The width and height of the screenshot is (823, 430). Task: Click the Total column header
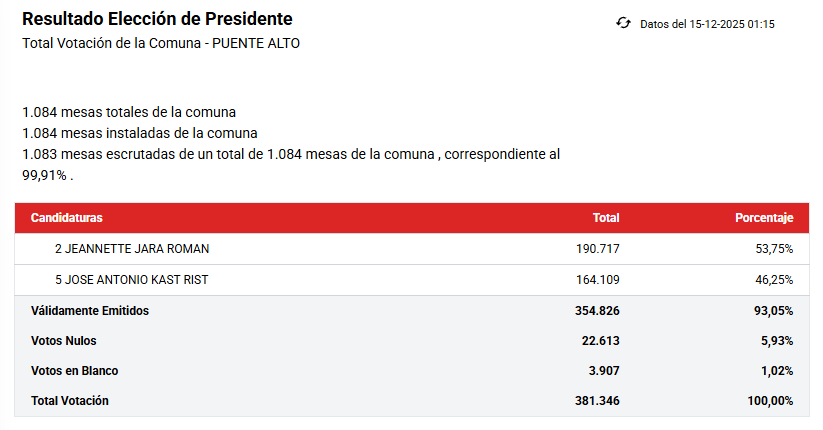pyautogui.click(x=606, y=218)
